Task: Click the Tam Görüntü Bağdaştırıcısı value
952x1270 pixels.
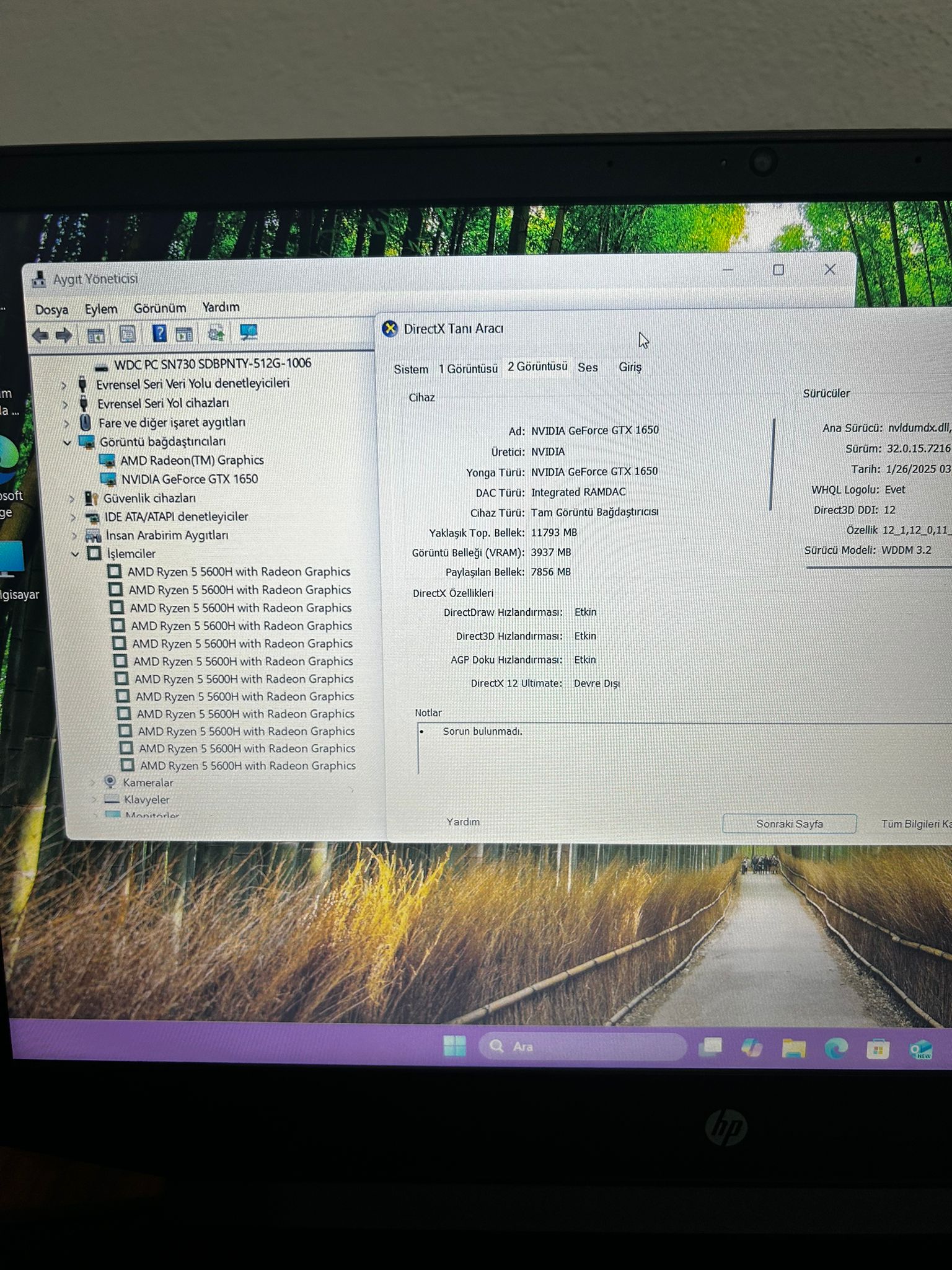Action: [x=595, y=512]
